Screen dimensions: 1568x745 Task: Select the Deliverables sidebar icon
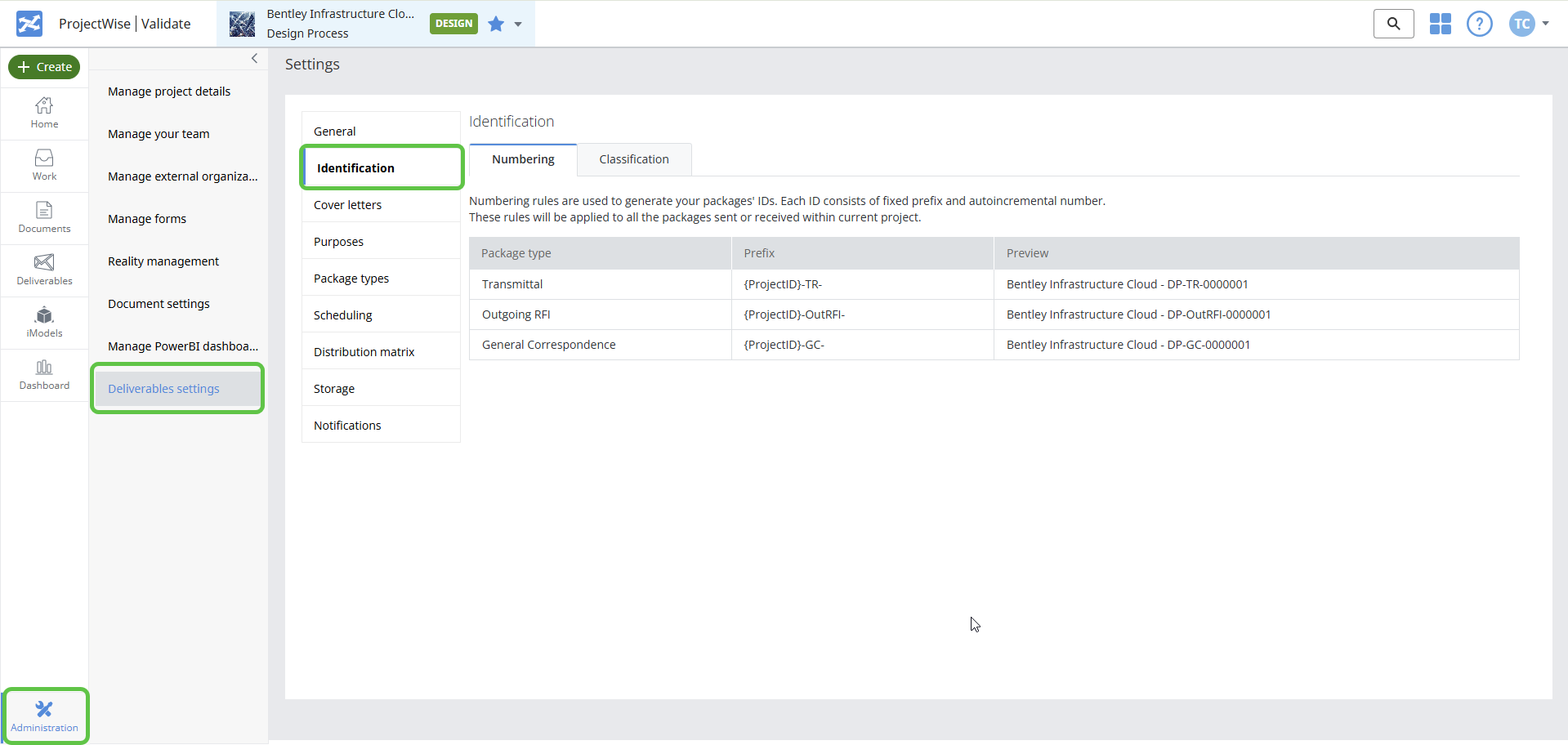tap(44, 269)
